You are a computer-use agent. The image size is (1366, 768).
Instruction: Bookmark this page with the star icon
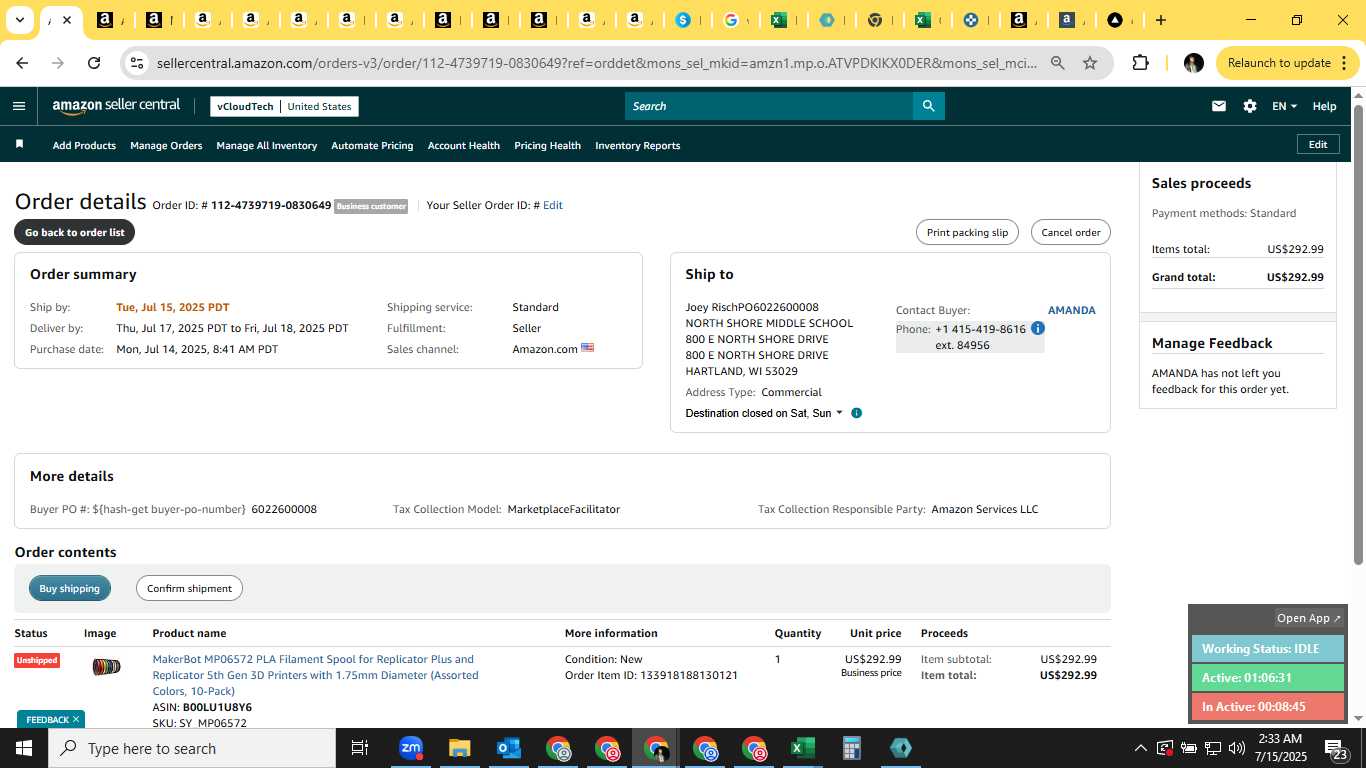click(x=1090, y=63)
